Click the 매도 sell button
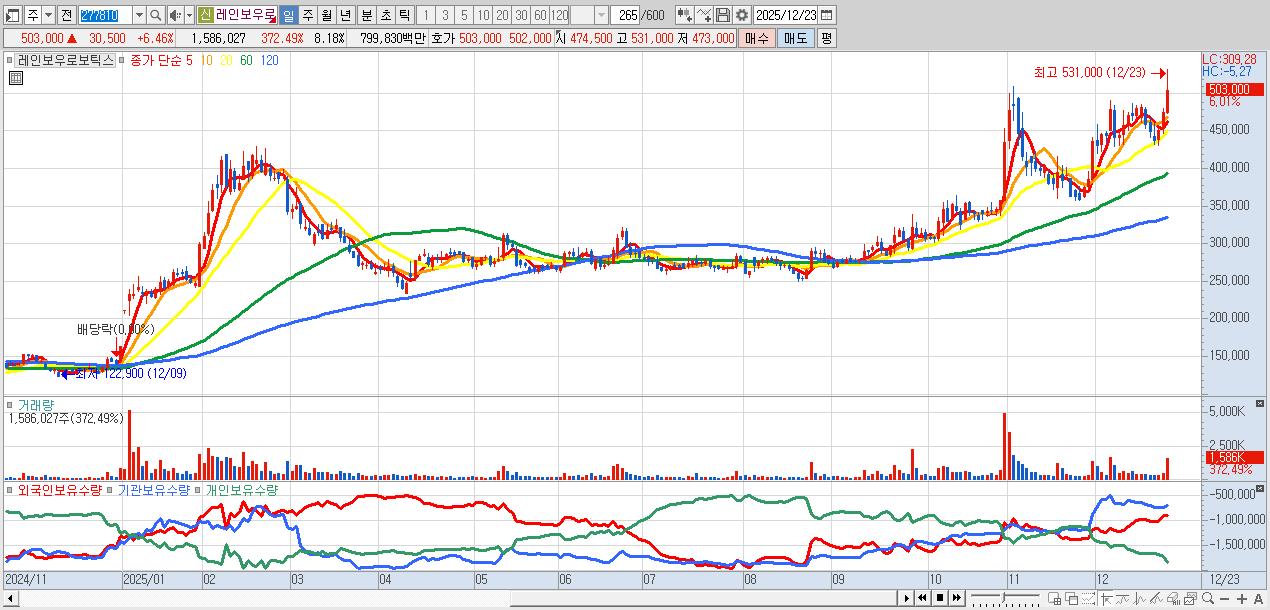This screenshot has height=610, width=1270. [x=796, y=38]
